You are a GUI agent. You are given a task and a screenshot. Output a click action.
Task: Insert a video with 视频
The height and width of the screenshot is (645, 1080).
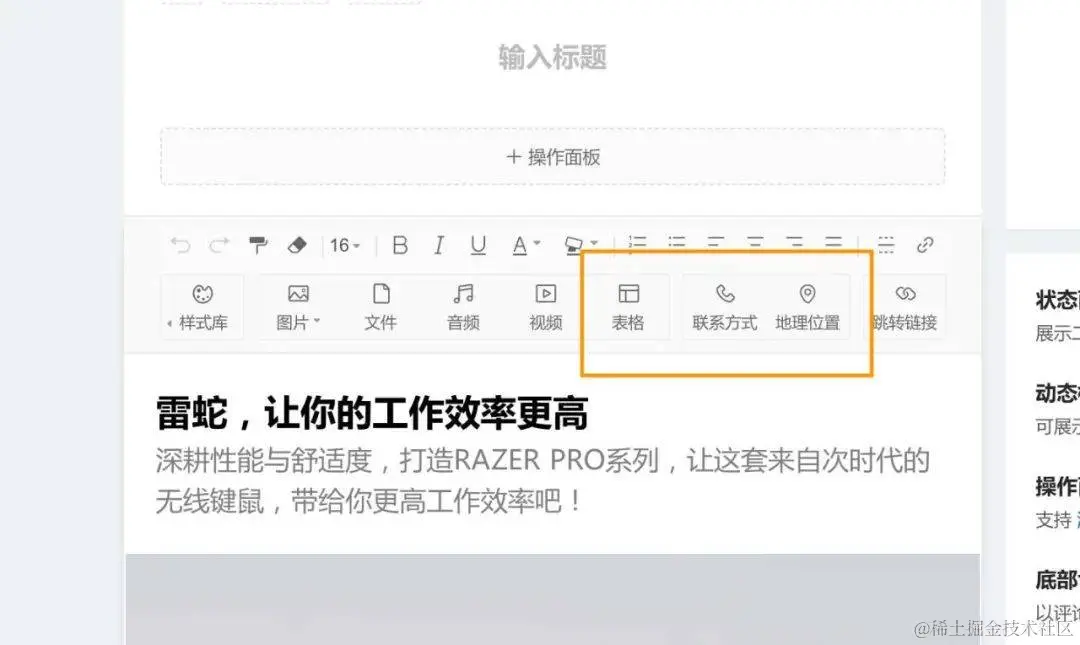click(546, 307)
